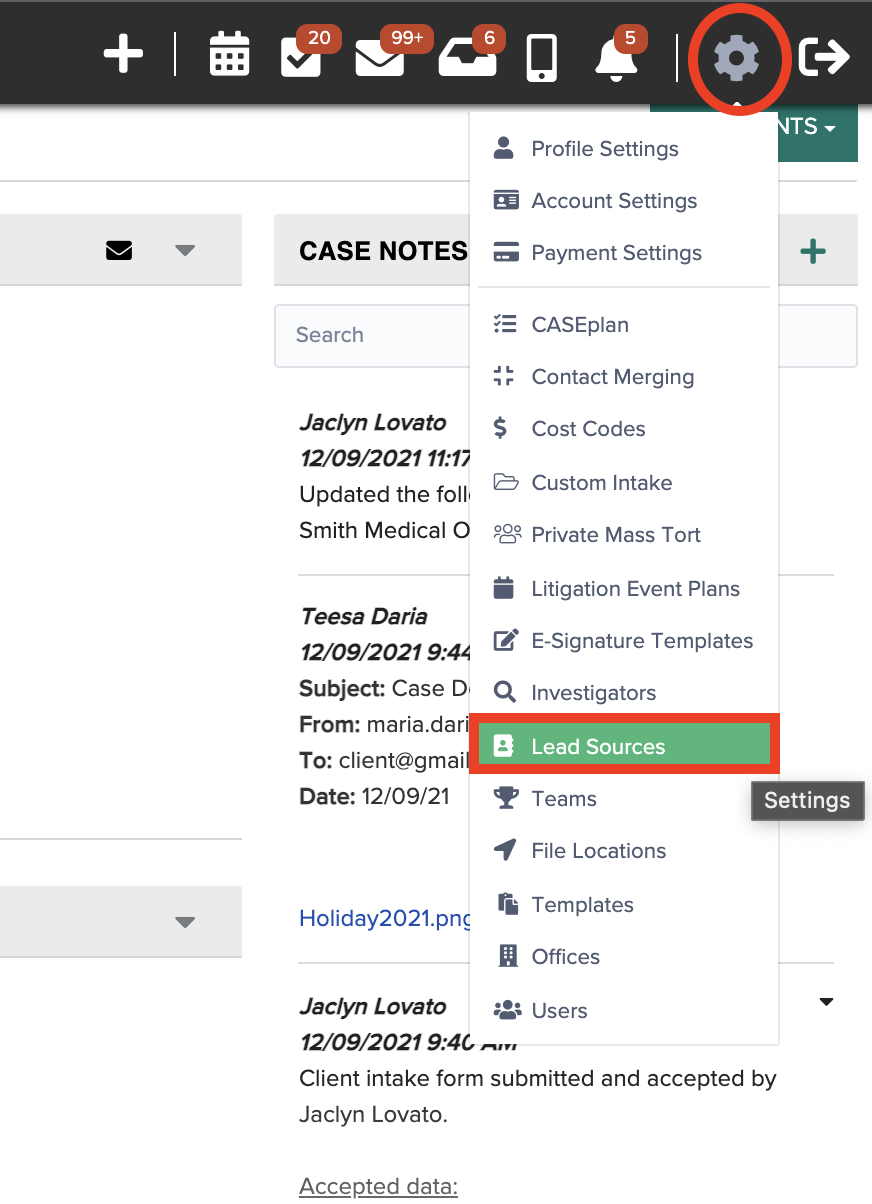Open the Settings gear menu
The width and height of the screenshot is (872, 1204).
(x=738, y=58)
